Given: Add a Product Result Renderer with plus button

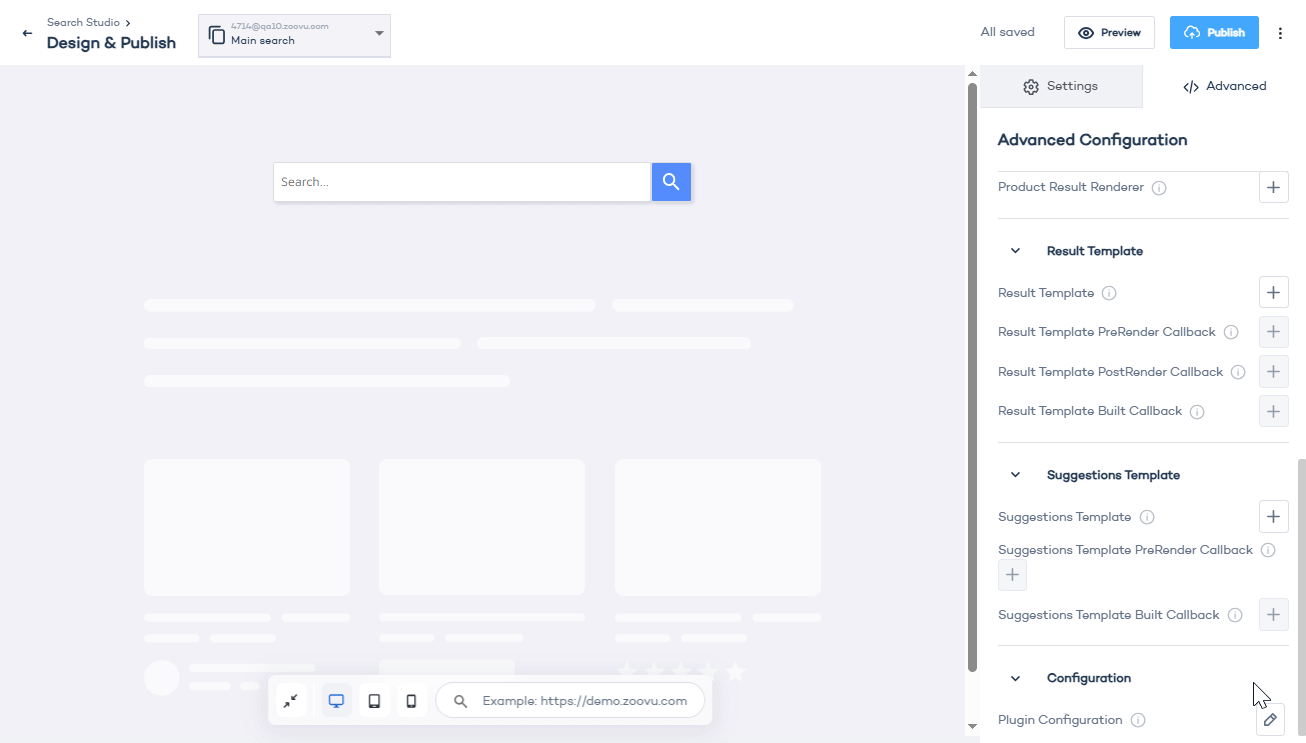Looking at the screenshot, I should (x=1273, y=187).
